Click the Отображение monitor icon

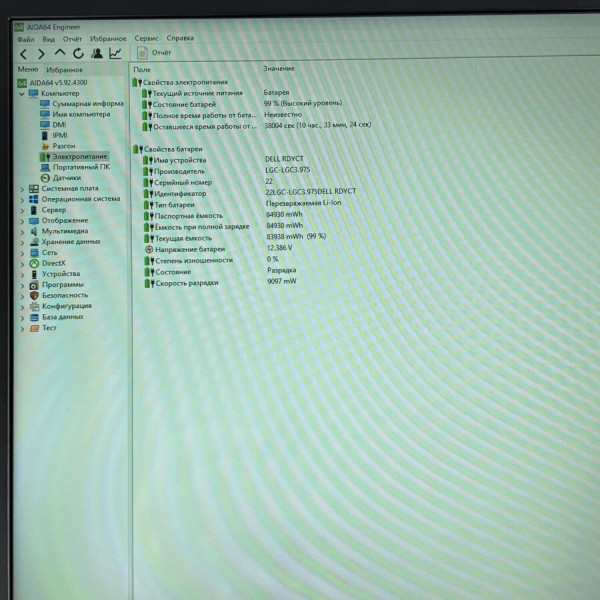[34, 221]
